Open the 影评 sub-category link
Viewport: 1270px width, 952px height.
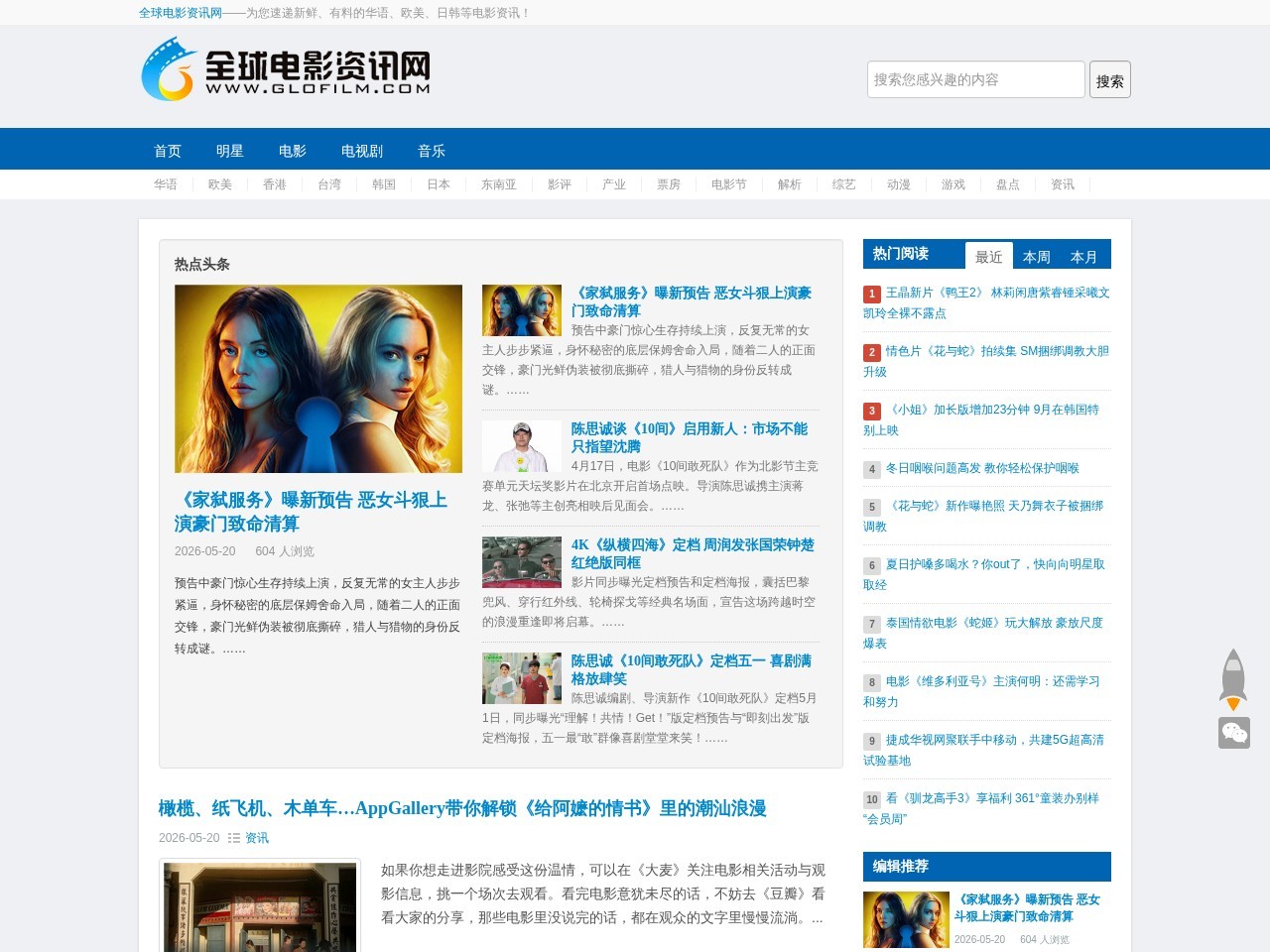click(560, 184)
